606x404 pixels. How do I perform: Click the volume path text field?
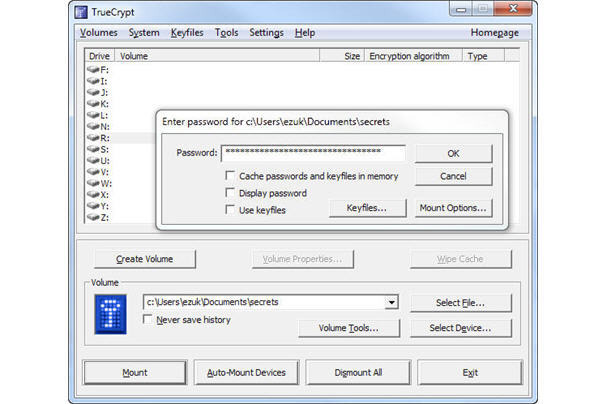click(x=264, y=302)
